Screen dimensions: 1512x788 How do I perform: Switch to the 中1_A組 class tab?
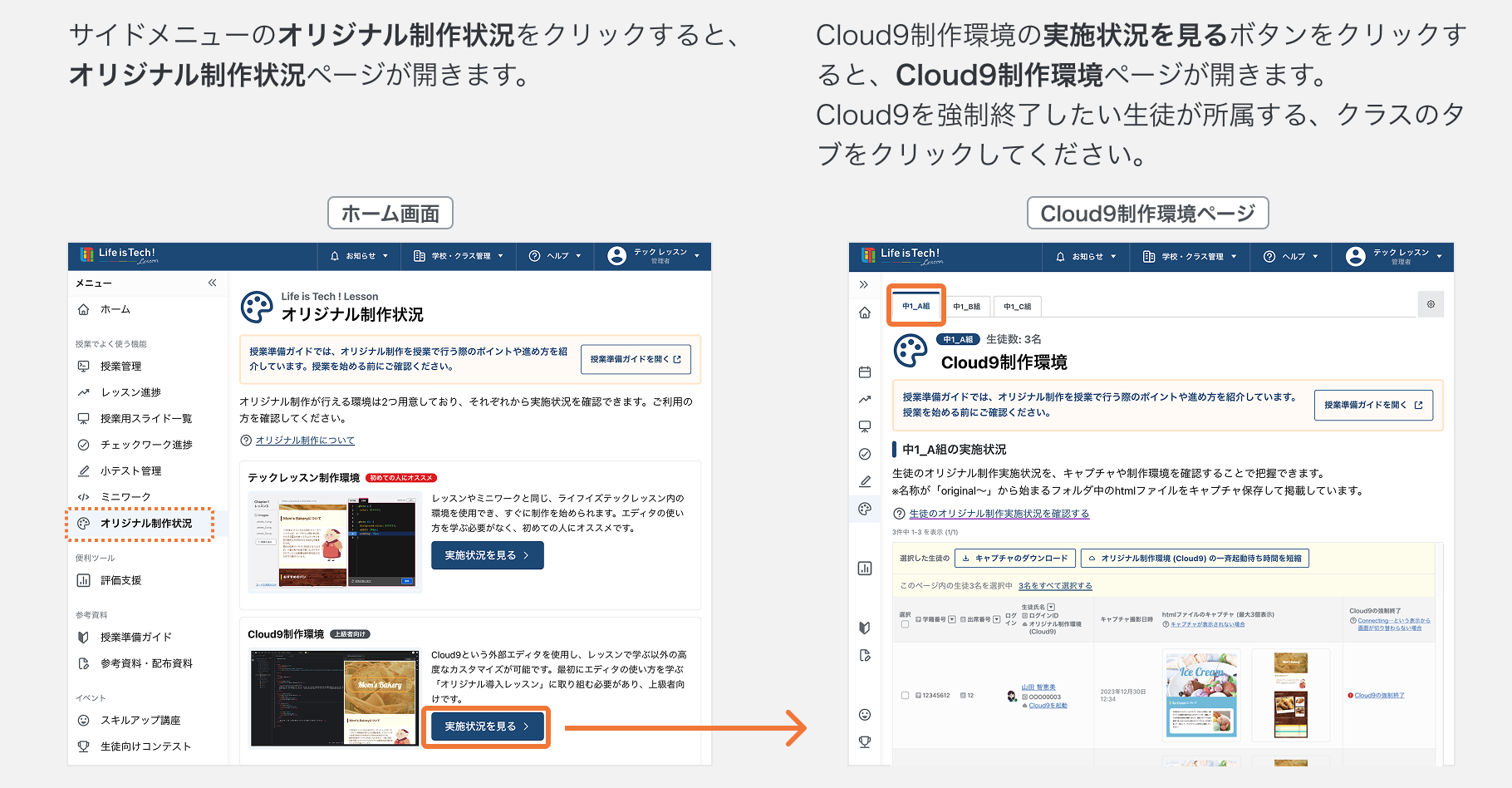point(916,306)
